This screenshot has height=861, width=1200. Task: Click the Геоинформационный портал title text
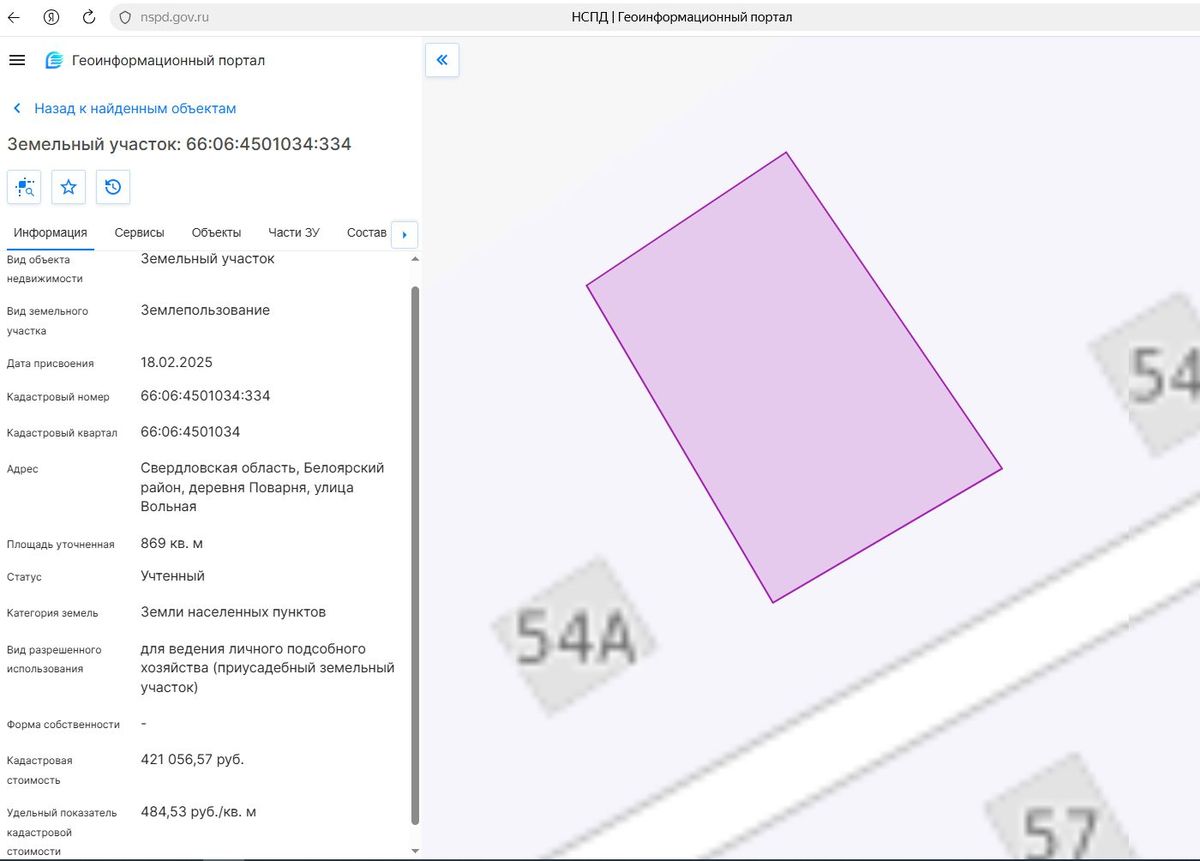[169, 60]
